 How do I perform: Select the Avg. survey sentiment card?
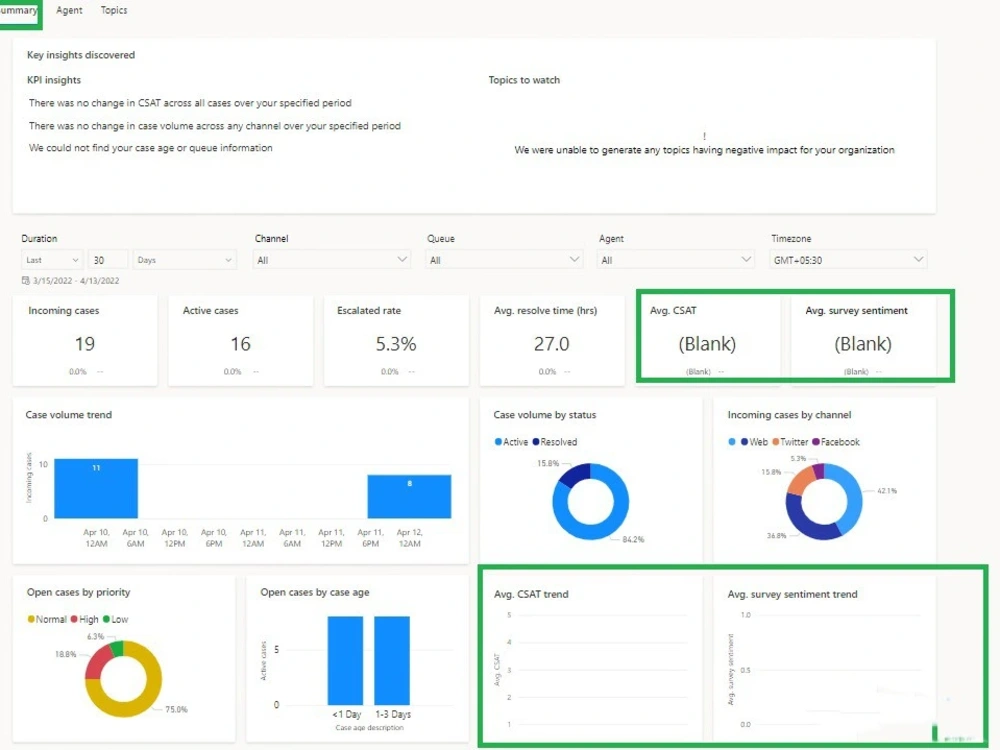pyautogui.click(x=864, y=341)
